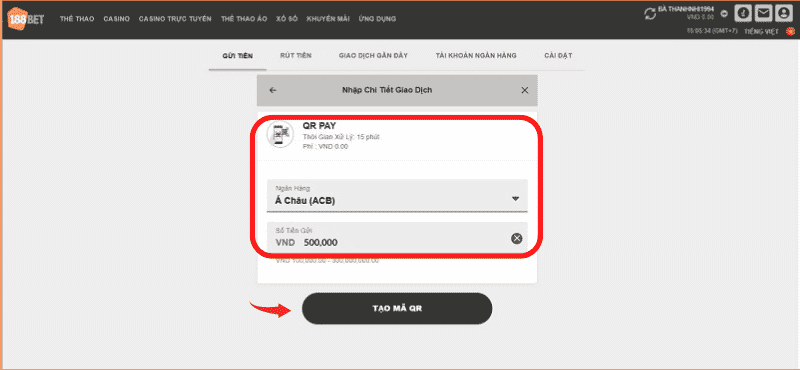Click the GMT+7 clock text
Image resolution: width=800 pixels, height=370 pixels.
712,31
